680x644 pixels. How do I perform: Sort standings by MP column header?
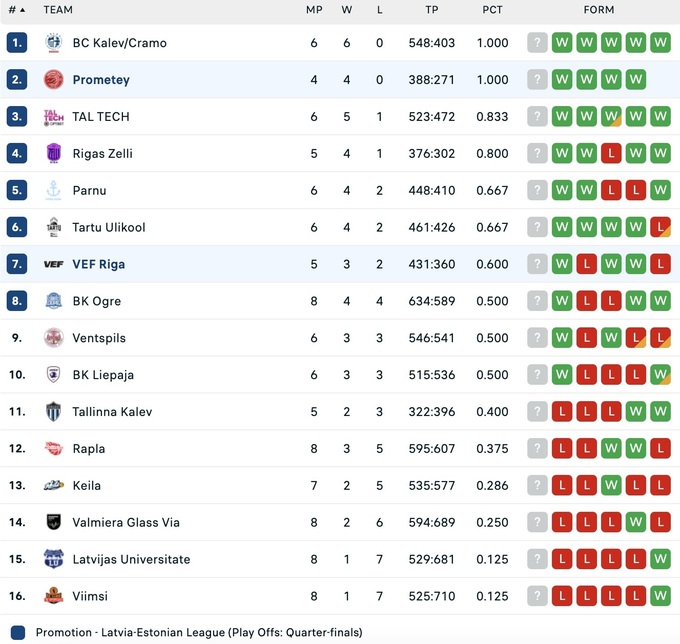(x=313, y=10)
